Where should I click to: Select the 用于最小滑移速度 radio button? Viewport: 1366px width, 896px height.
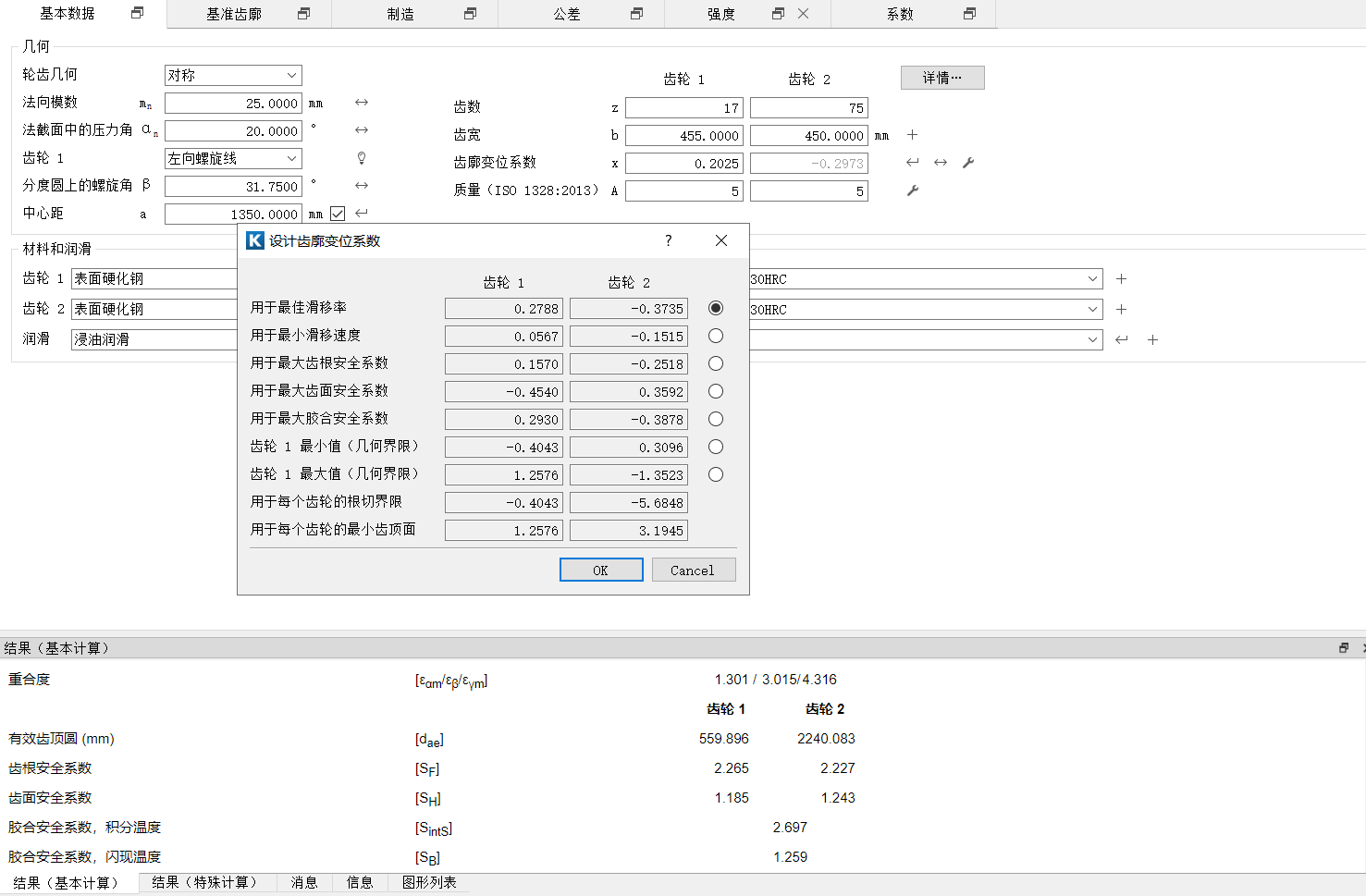[x=716, y=336]
